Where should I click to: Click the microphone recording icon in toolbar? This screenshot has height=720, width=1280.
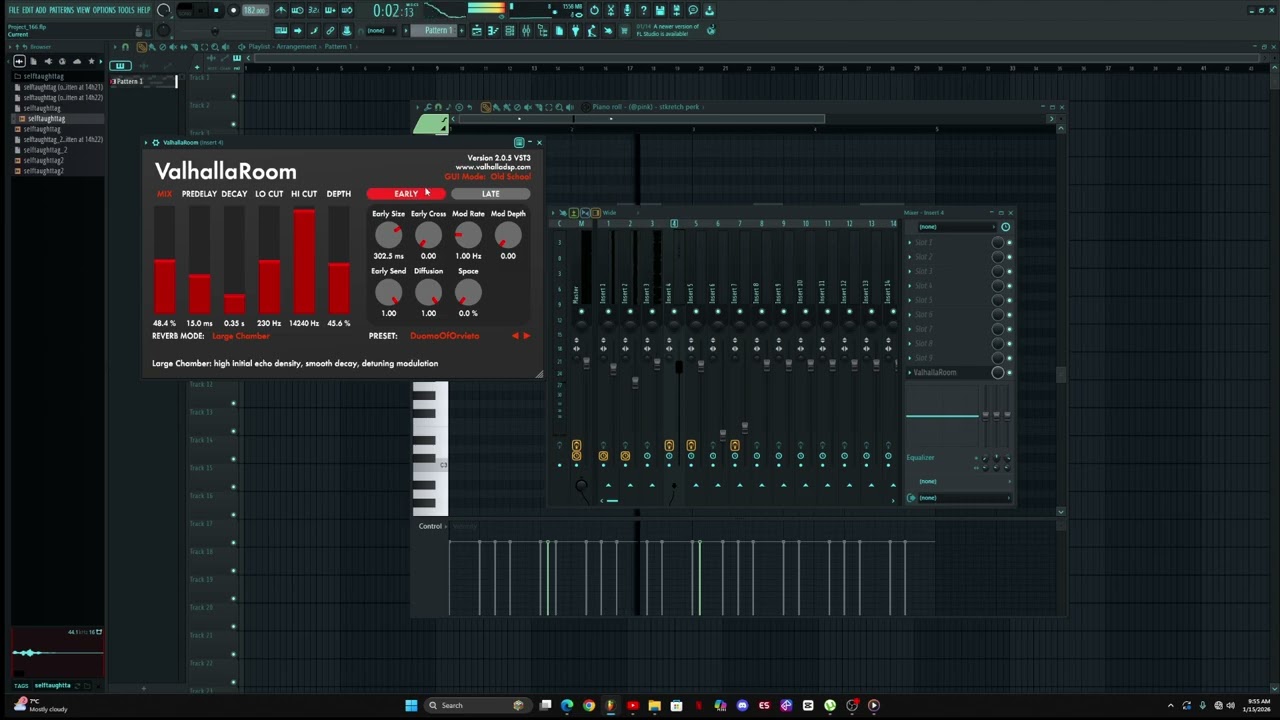pos(627,11)
